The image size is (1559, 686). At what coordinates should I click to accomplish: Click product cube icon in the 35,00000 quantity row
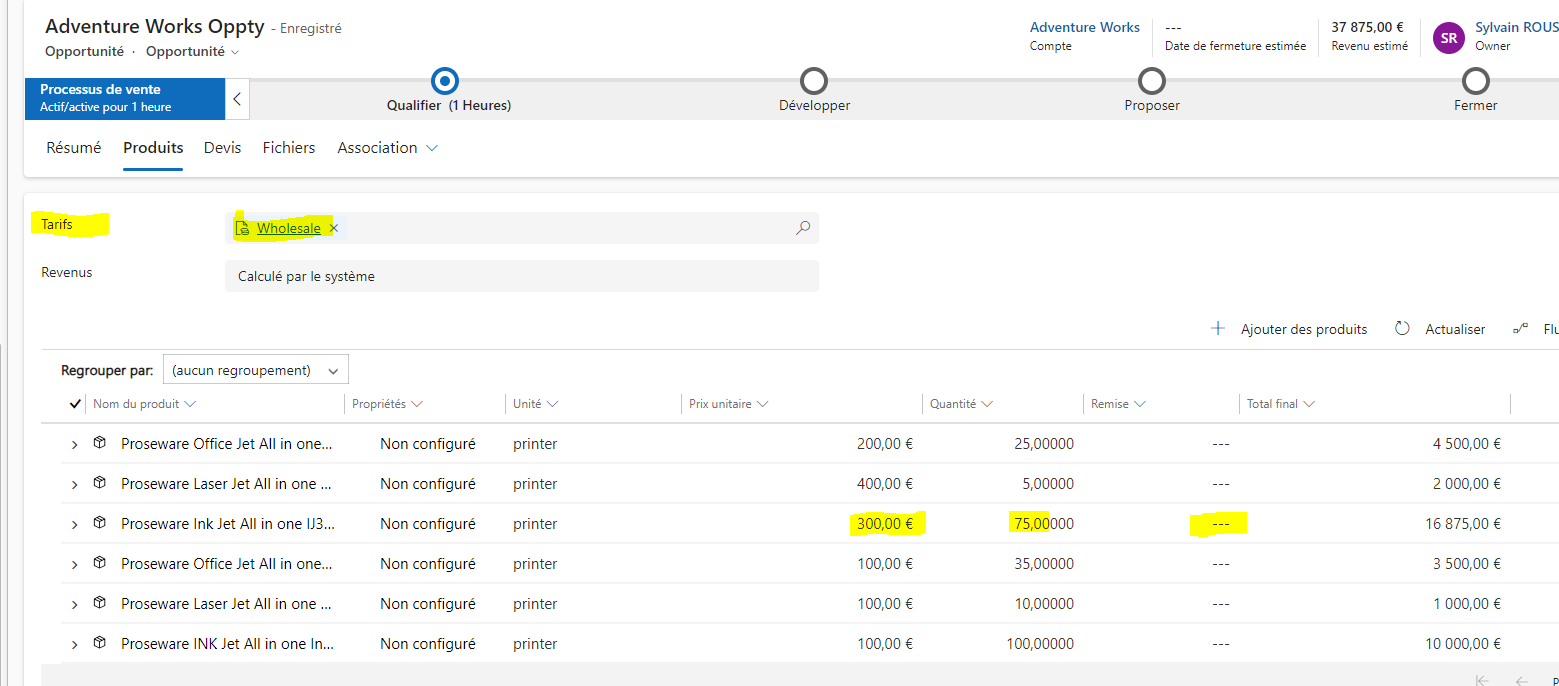point(100,562)
